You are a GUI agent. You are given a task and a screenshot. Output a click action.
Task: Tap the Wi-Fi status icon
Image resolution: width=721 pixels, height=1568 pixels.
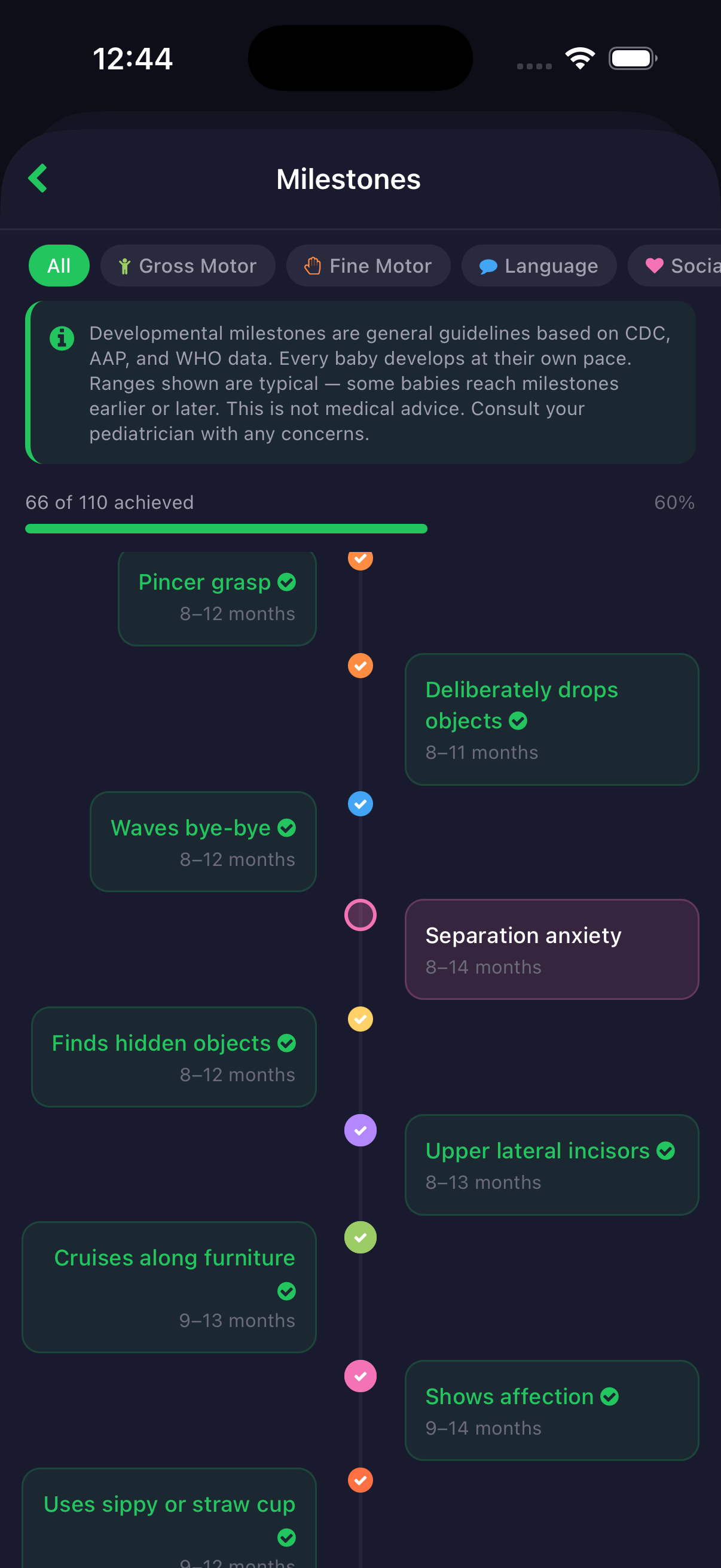coord(579,59)
